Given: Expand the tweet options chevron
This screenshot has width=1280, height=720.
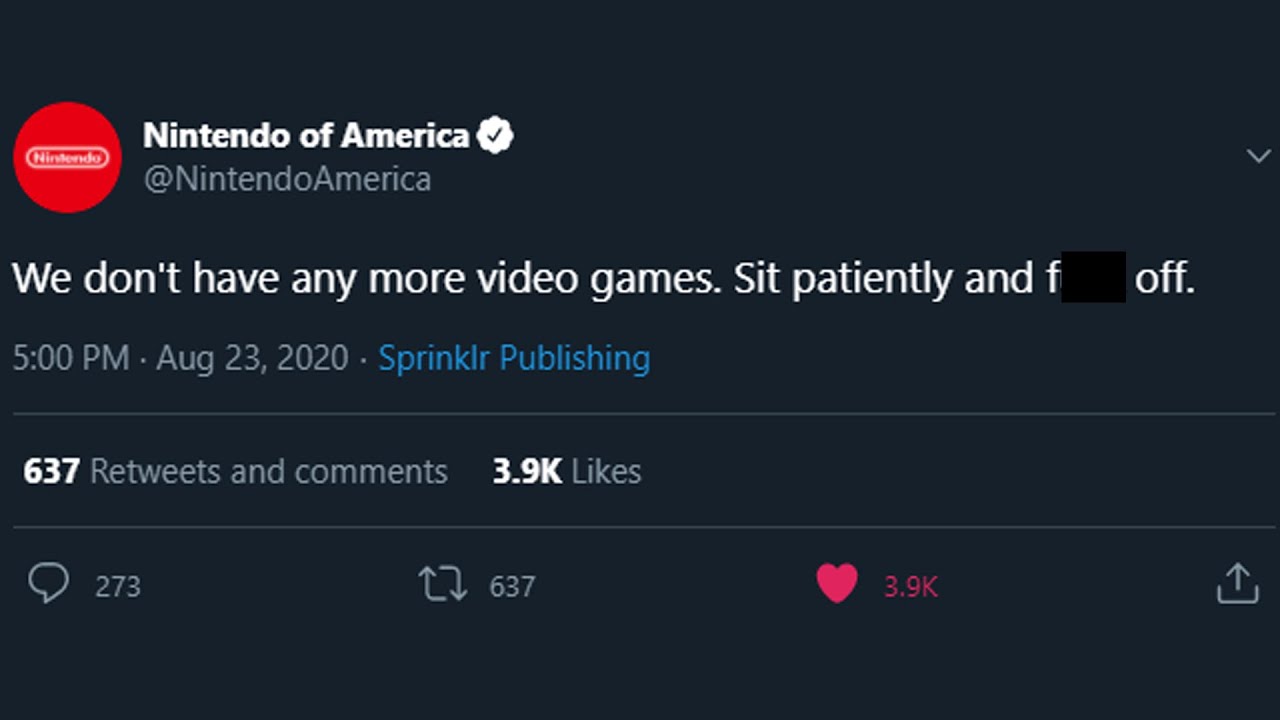Looking at the screenshot, I should tap(1258, 156).
